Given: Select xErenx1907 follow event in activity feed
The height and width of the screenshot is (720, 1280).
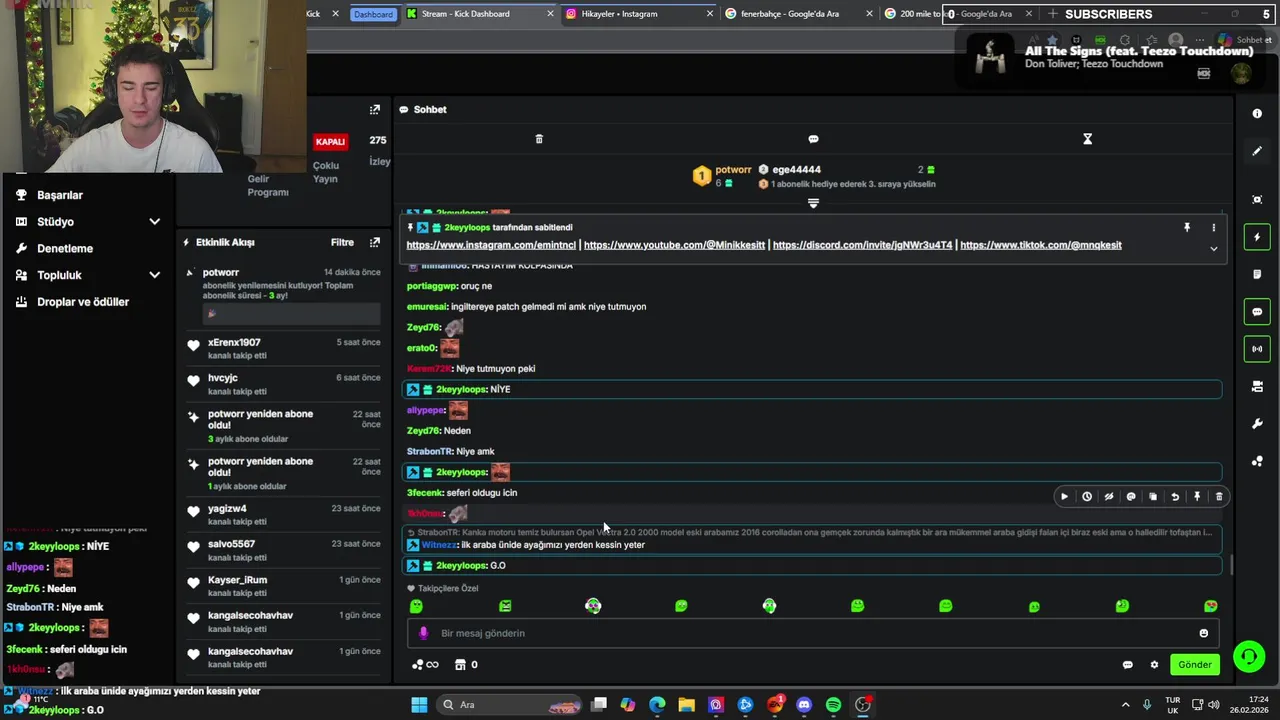Looking at the screenshot, I should 284,349.
